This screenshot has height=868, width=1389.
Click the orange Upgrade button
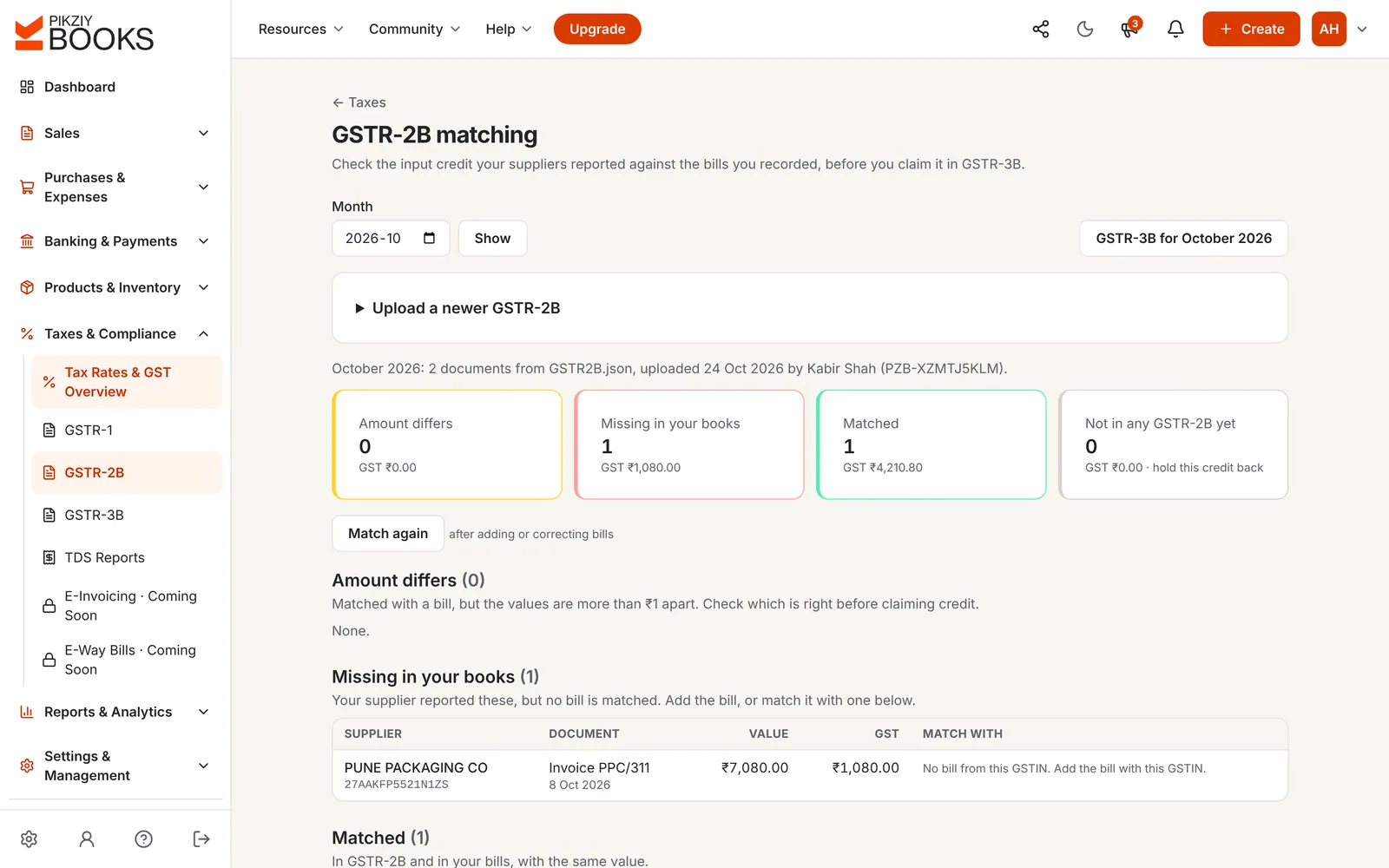click(x=597, y=29)
